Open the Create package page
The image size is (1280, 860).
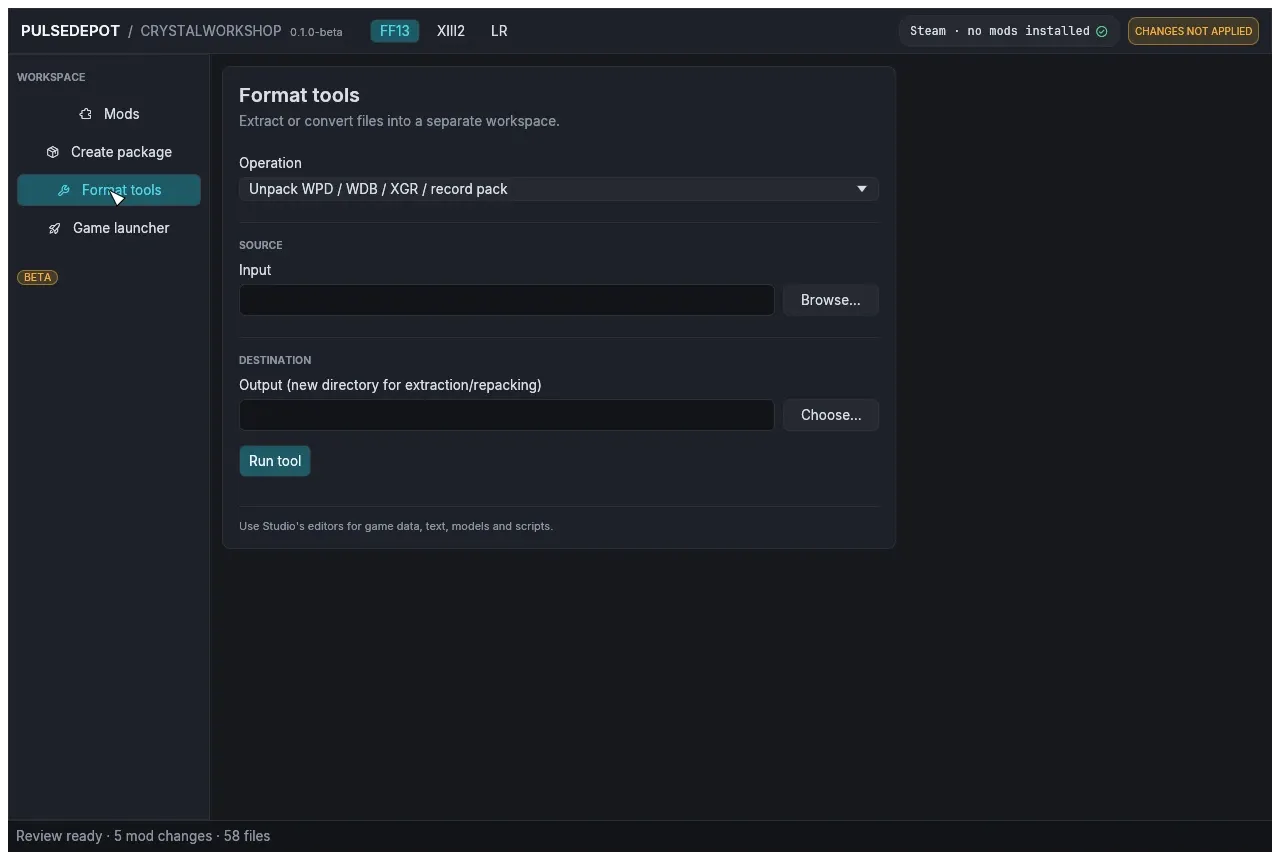point(109,152)
